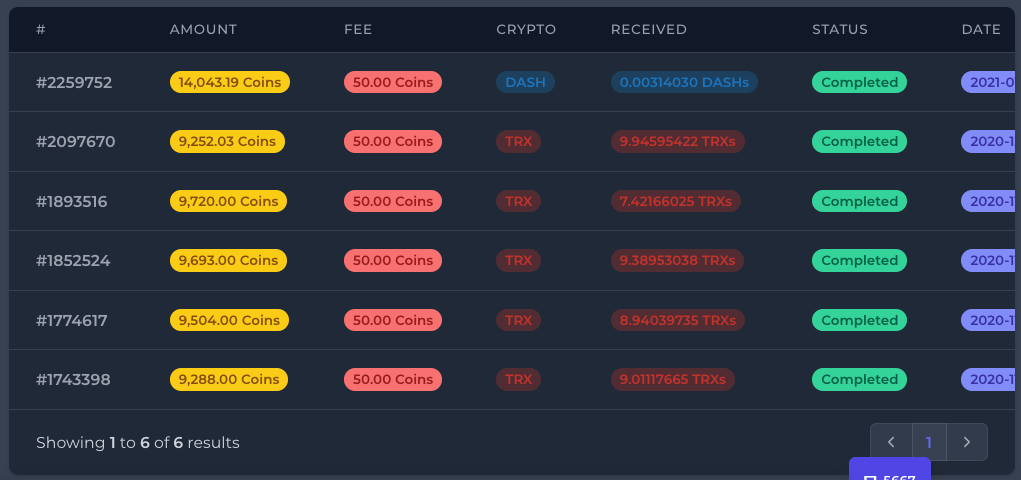Screen dimensions: 1021x480
Task: Click the AMOUNT column header
Action: [x=203, y=29]
